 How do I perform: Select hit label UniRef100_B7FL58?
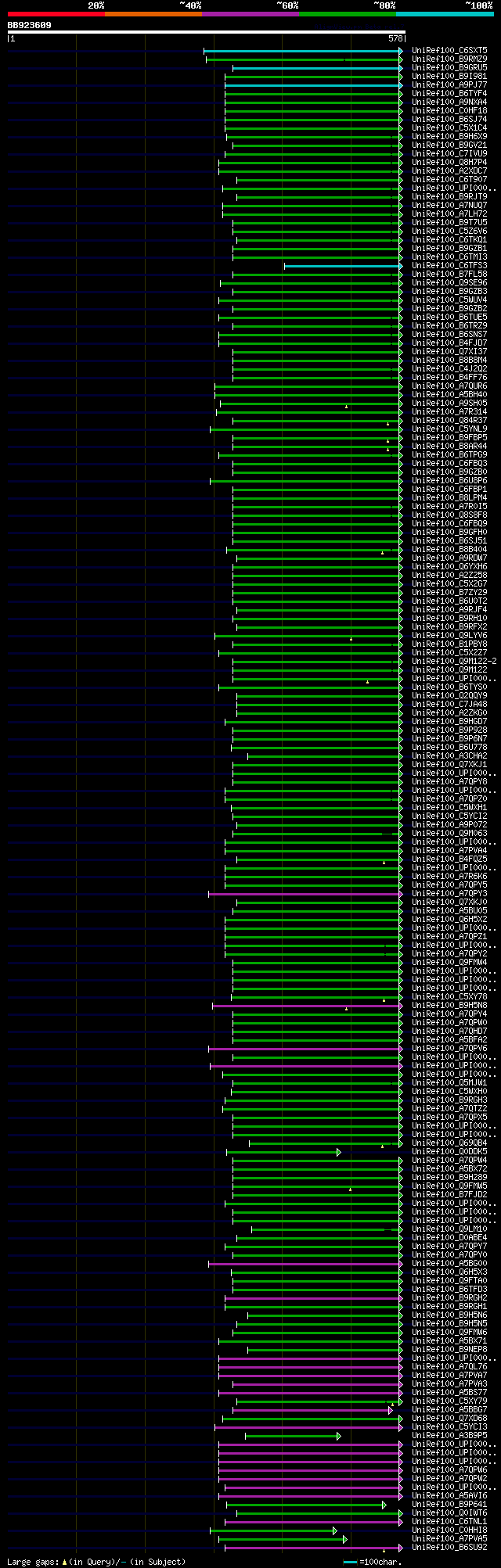point(449,274)
